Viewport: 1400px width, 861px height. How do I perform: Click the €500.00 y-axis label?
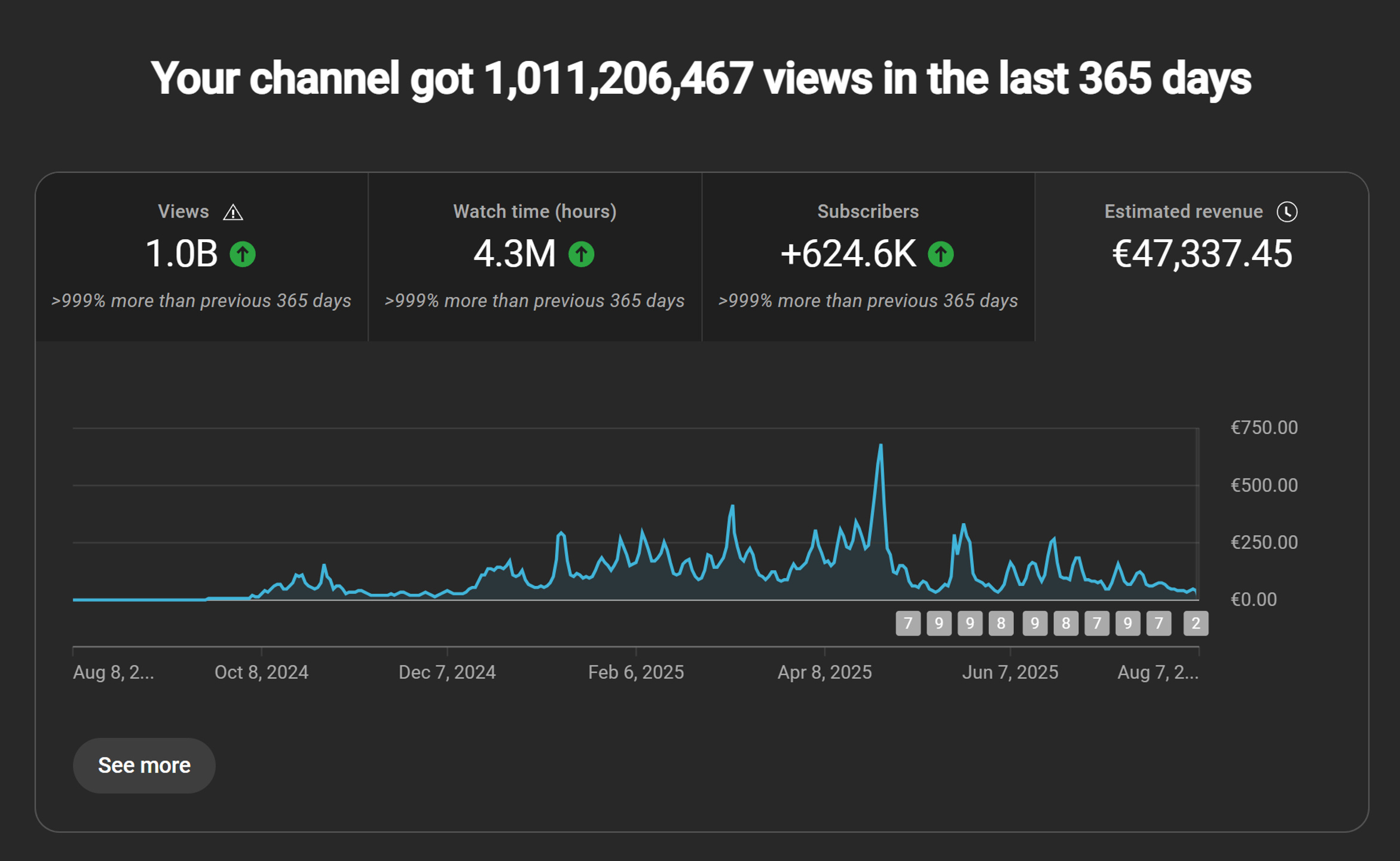[x=1264, y=485]
